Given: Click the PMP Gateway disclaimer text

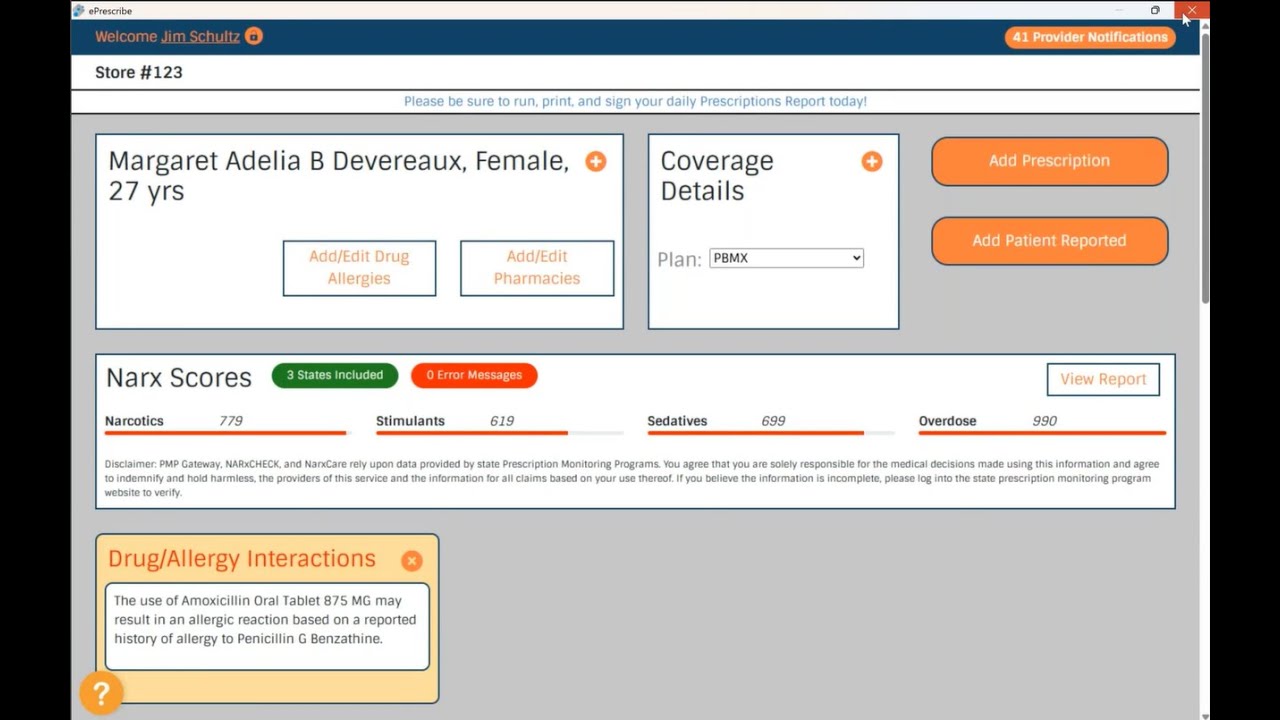Looking at the screenshot, I should (x=633, y=478).
